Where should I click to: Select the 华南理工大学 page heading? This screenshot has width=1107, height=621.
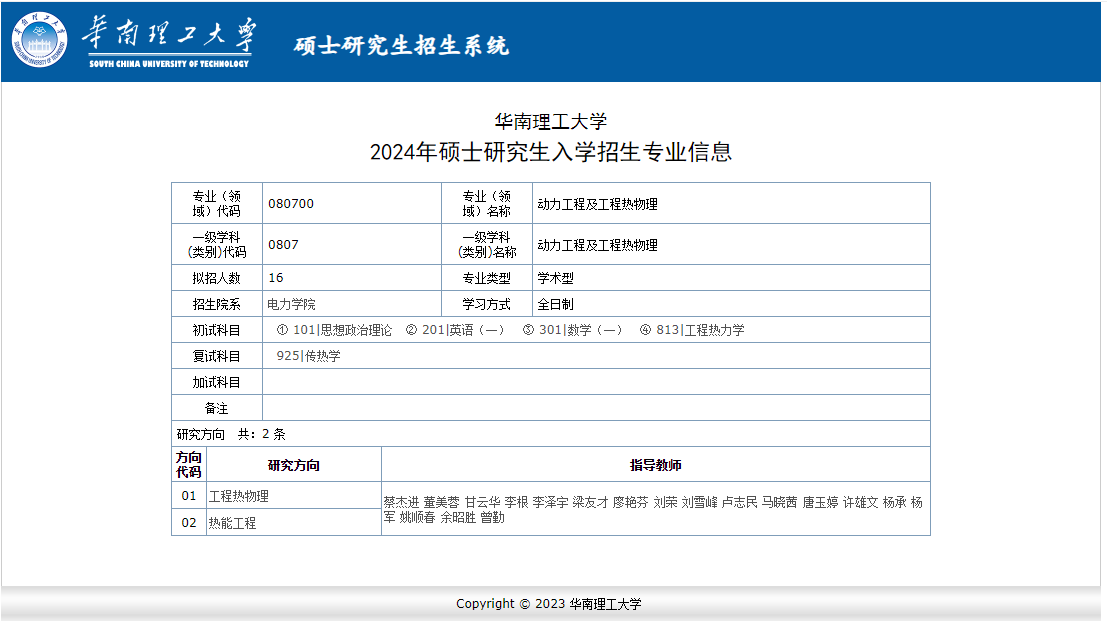tap(551, 121)
